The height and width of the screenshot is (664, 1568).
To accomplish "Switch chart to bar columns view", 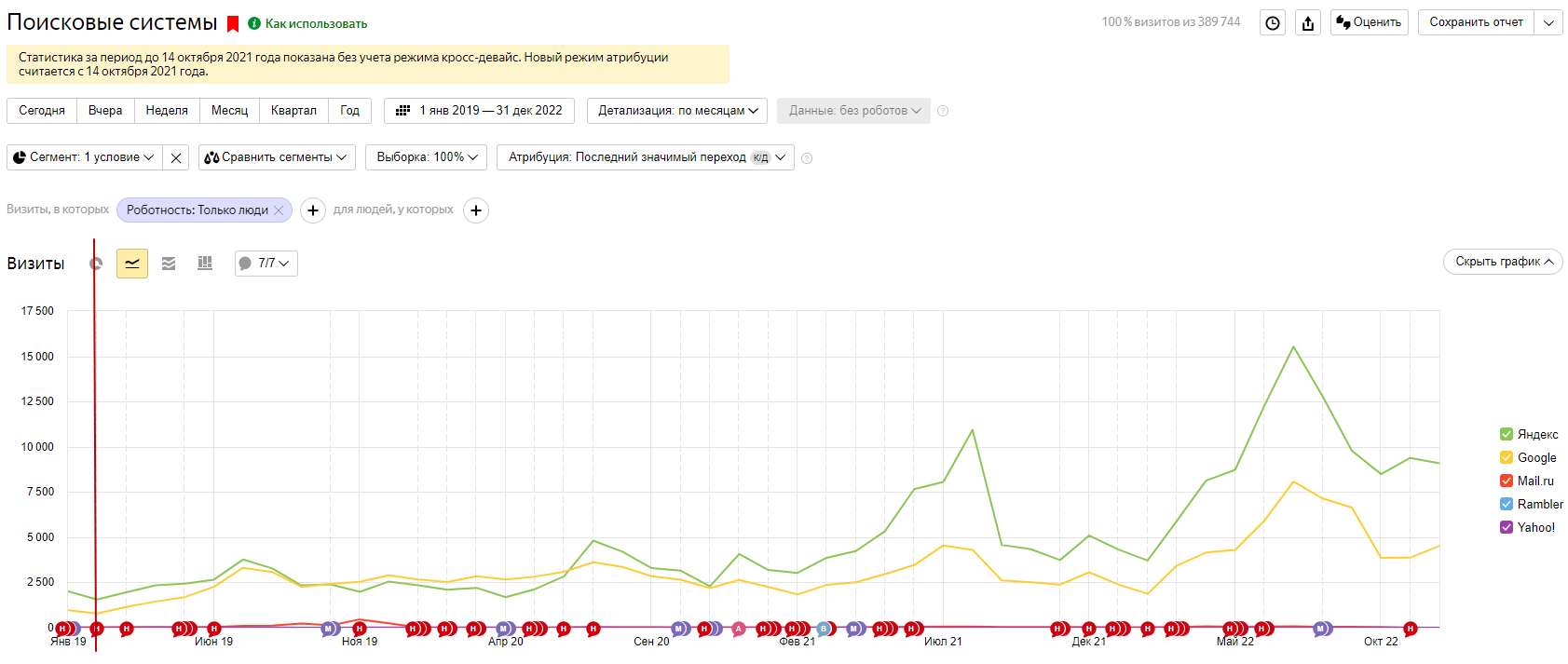I will (x=205, y=264).
